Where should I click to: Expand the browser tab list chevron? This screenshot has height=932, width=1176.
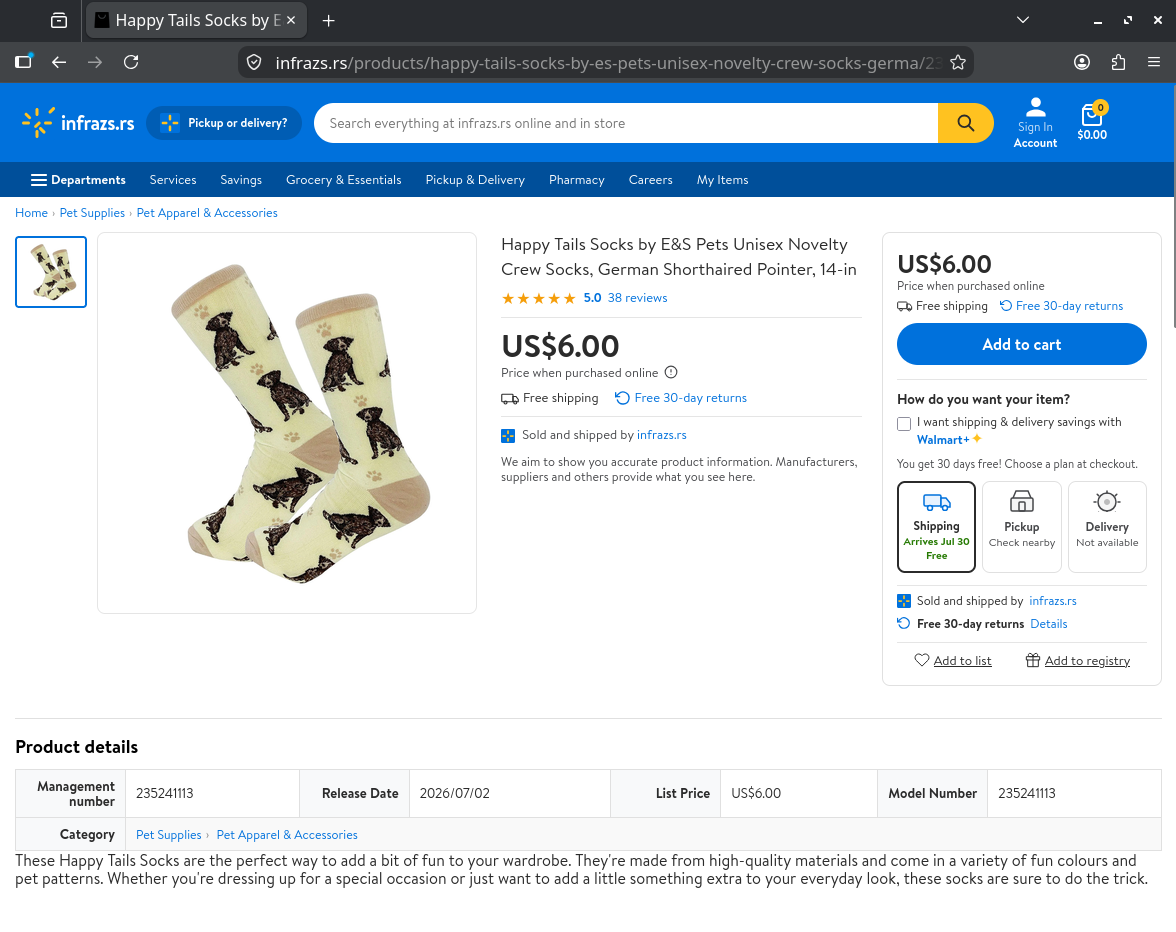point(1022,20)
